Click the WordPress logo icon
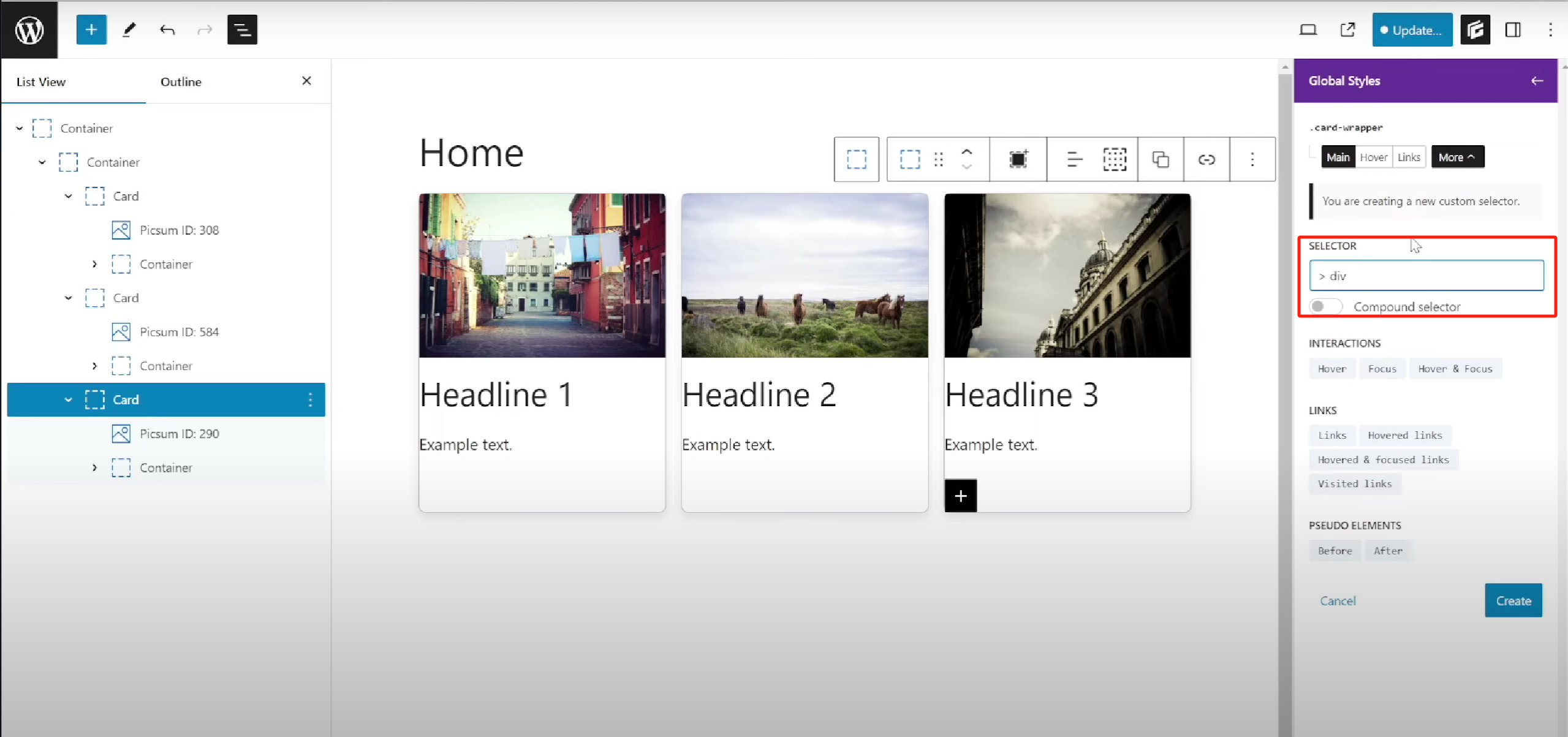This screenshot has height=737, width=1568. [29, 29]
